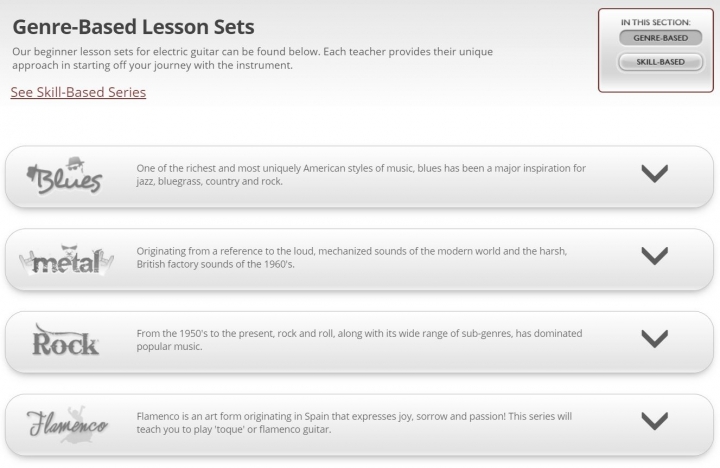
Task: Click the Blues description text
Action: tap(361, 175)
